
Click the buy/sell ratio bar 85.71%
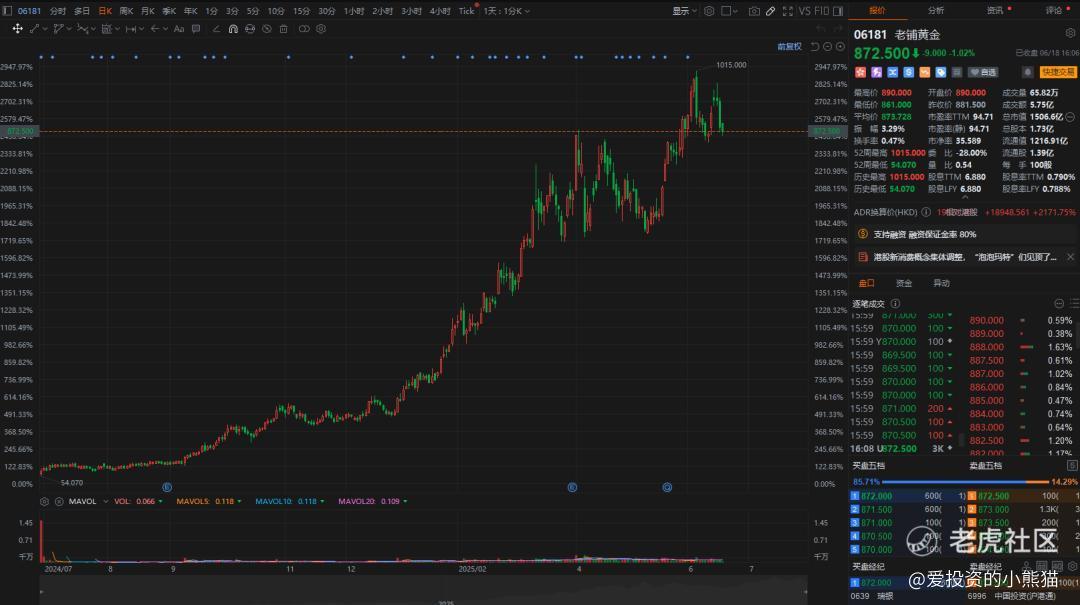[x=964, y=482]
